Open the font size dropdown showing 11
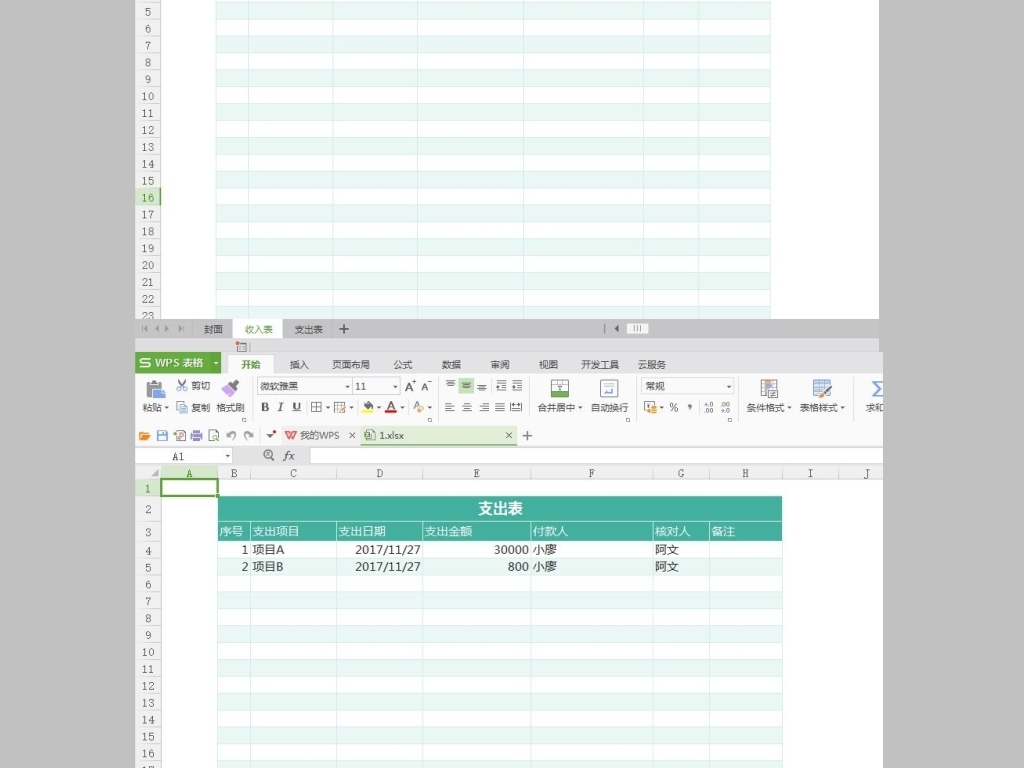The height and width of the screenshot is (768, 1024). click(395, 387)
